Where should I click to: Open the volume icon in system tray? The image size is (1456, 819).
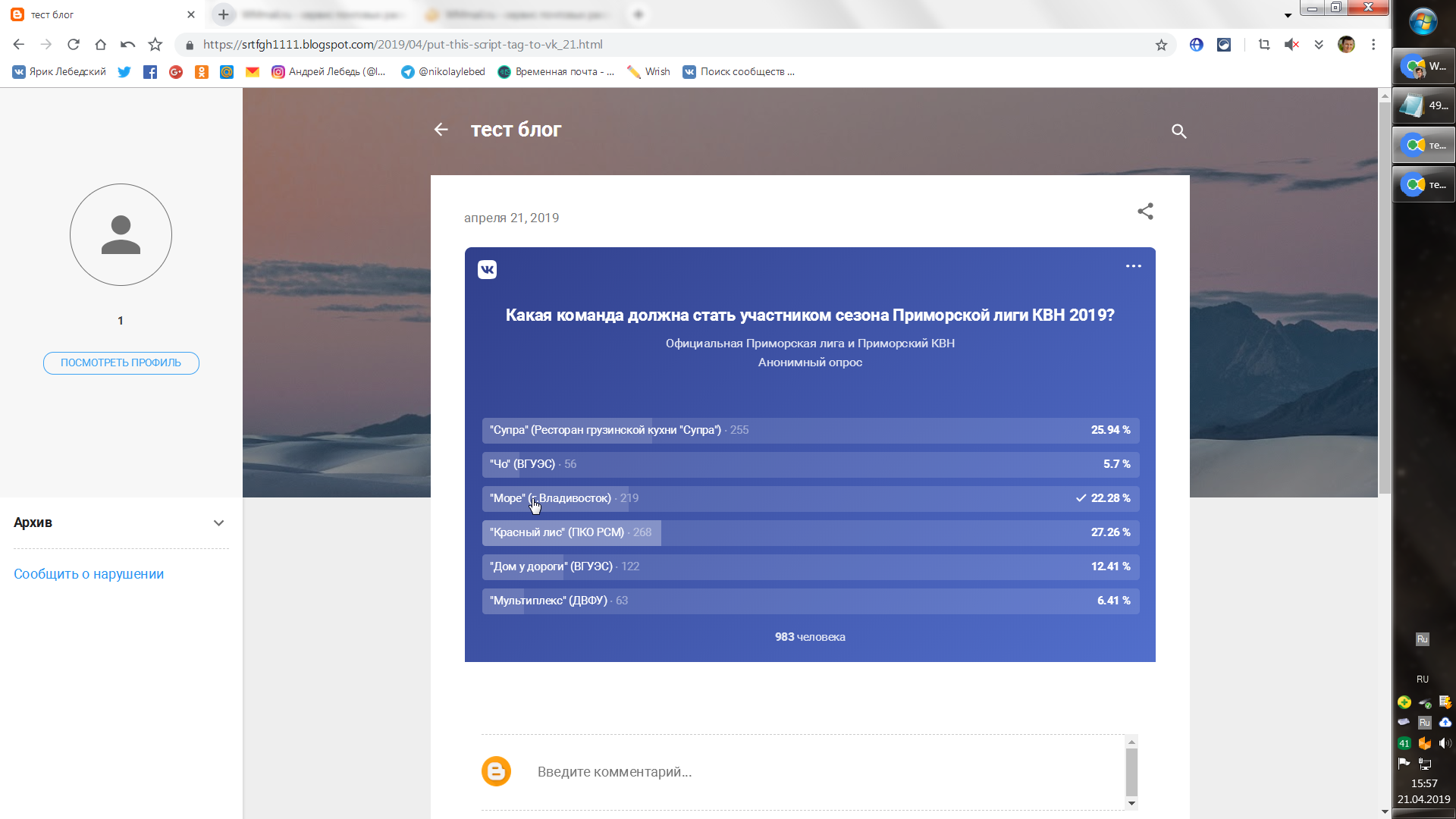(1445, 743)
